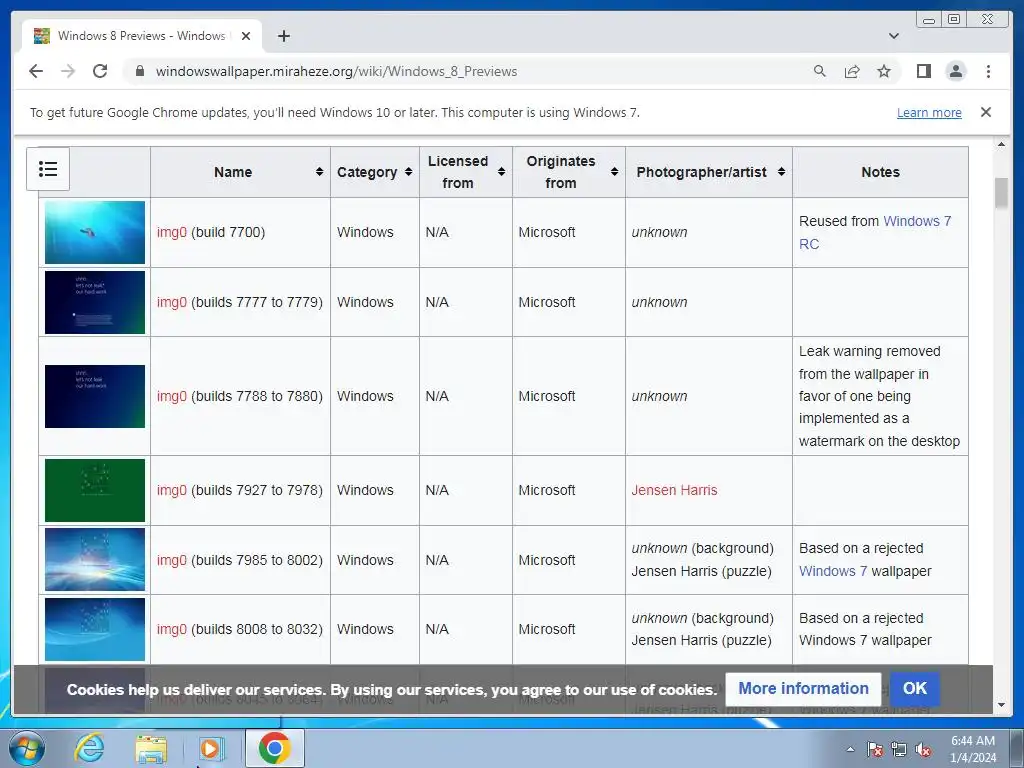The height and width of the screenshot is (768, 1024).
Task: Open the builds 7788 to 7880 thumbnail
Action: point(95,396)
